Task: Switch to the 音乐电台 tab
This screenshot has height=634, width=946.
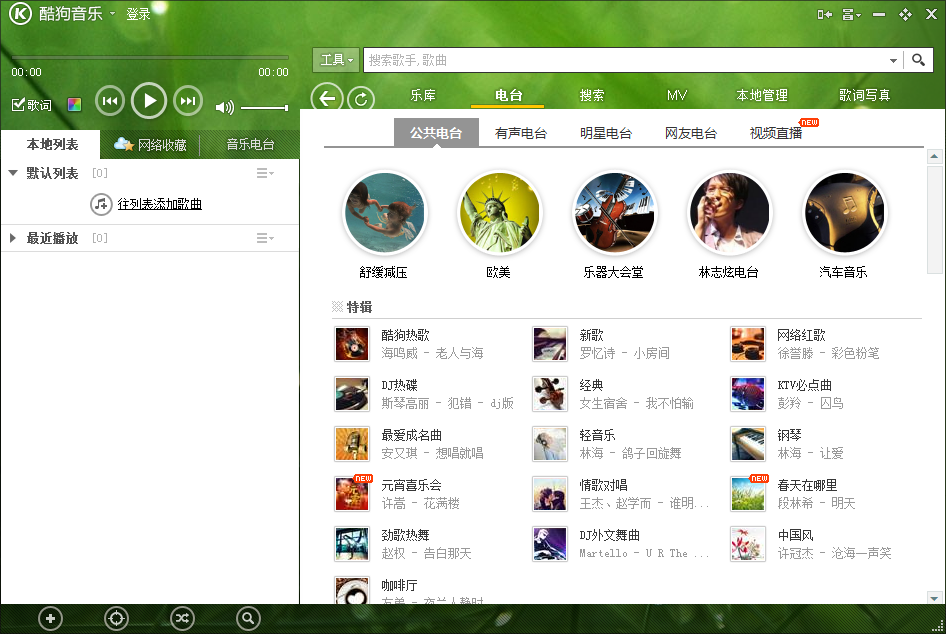Action: (250, 145)
